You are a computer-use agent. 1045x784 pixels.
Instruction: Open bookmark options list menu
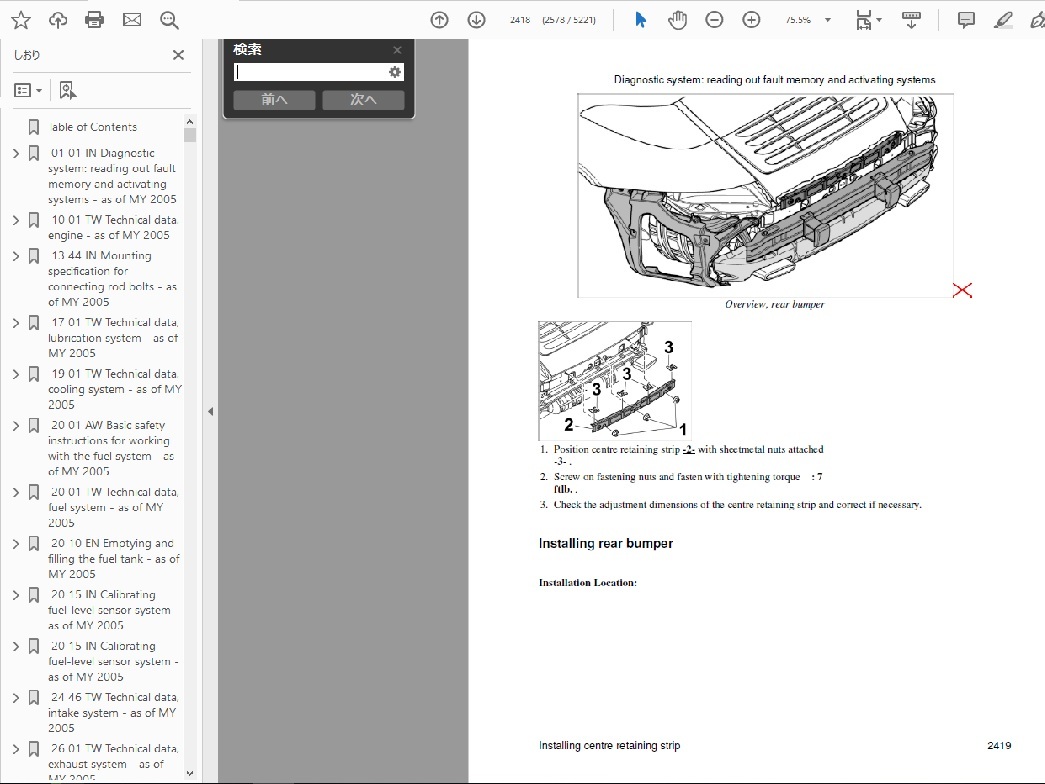point(28,90)
